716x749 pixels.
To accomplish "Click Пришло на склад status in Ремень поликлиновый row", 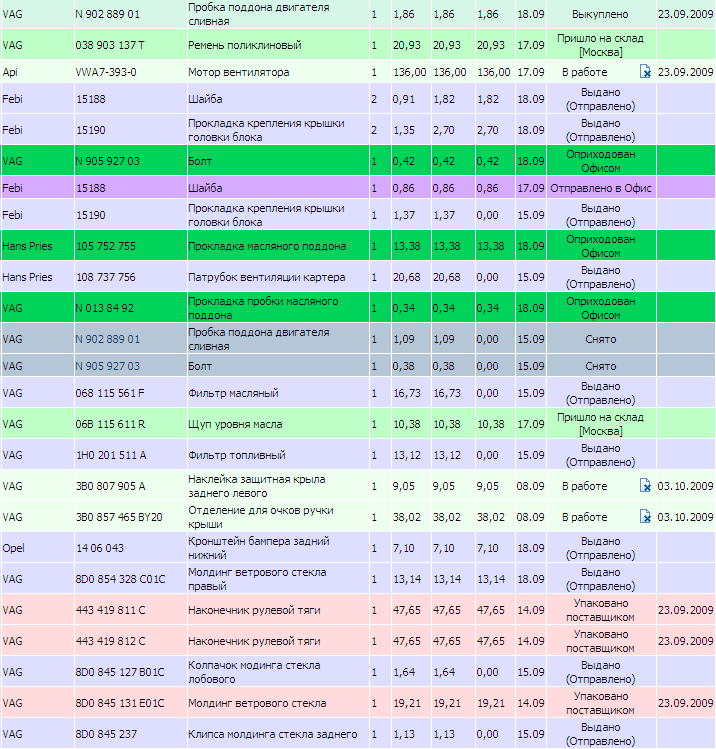I will tap(600, 45).
